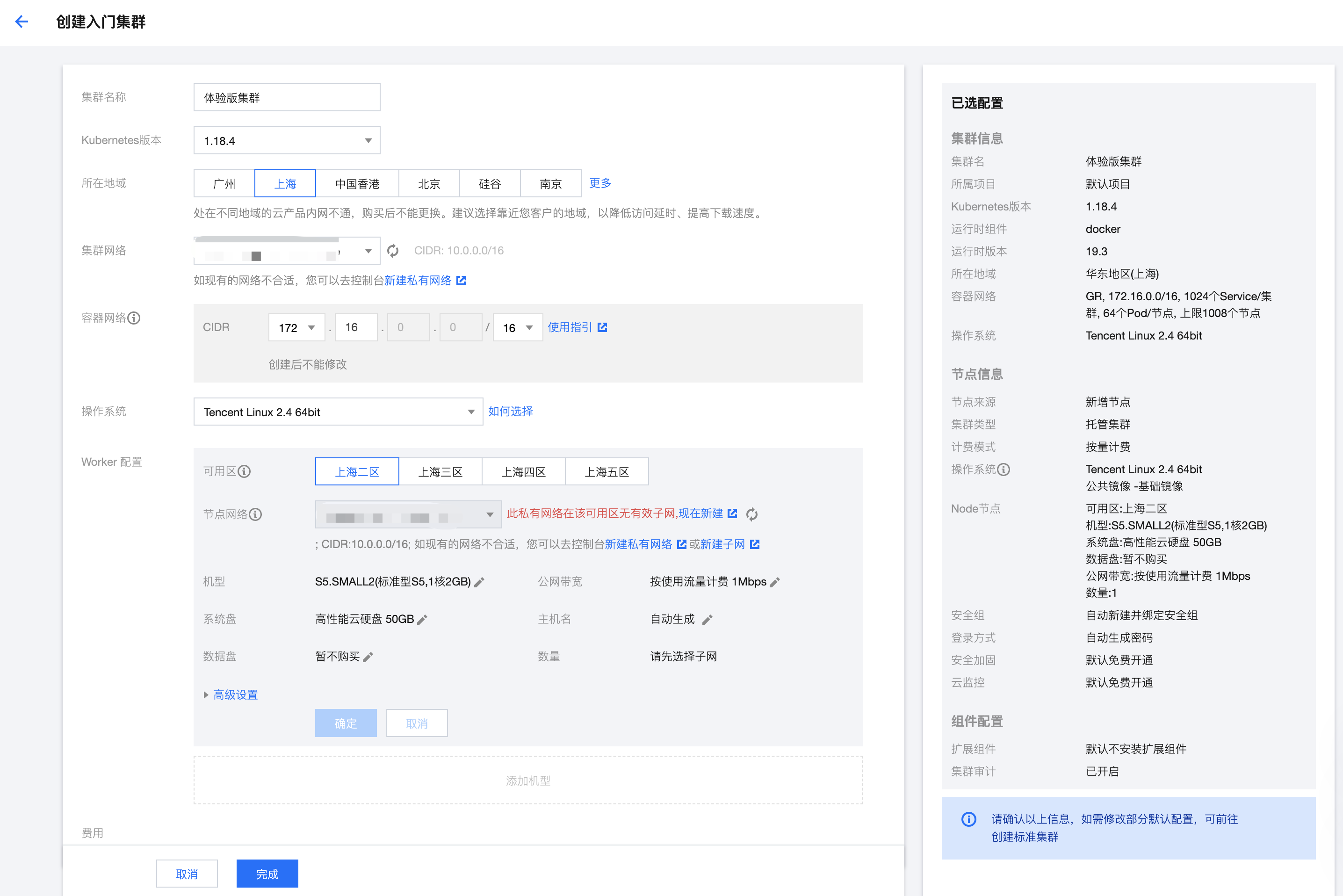Viewport: 1343px width, 896px height.
Task: Edit the data disk setting
Action: [x=368, y=657]
